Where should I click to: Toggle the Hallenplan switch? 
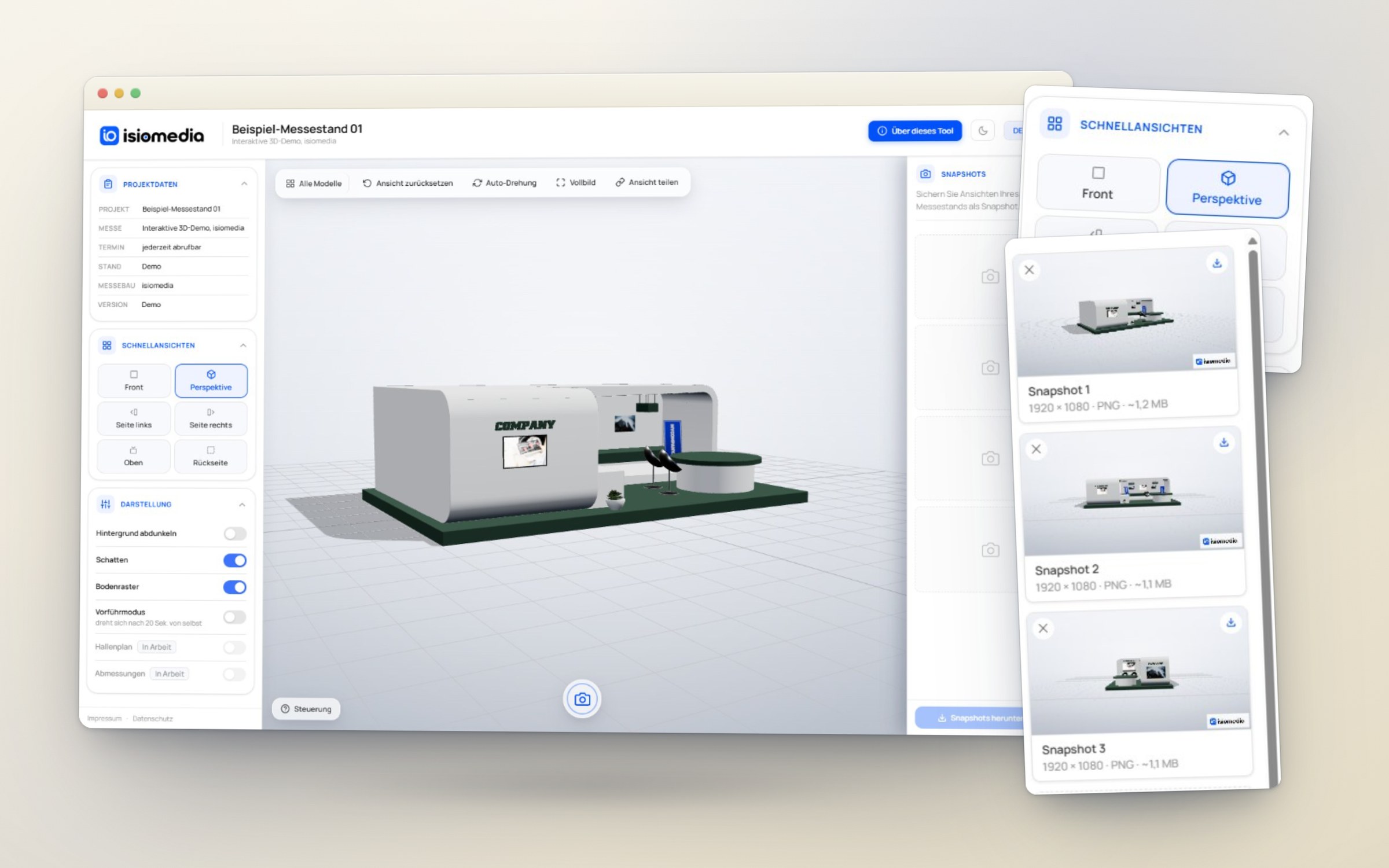(234, 647)
